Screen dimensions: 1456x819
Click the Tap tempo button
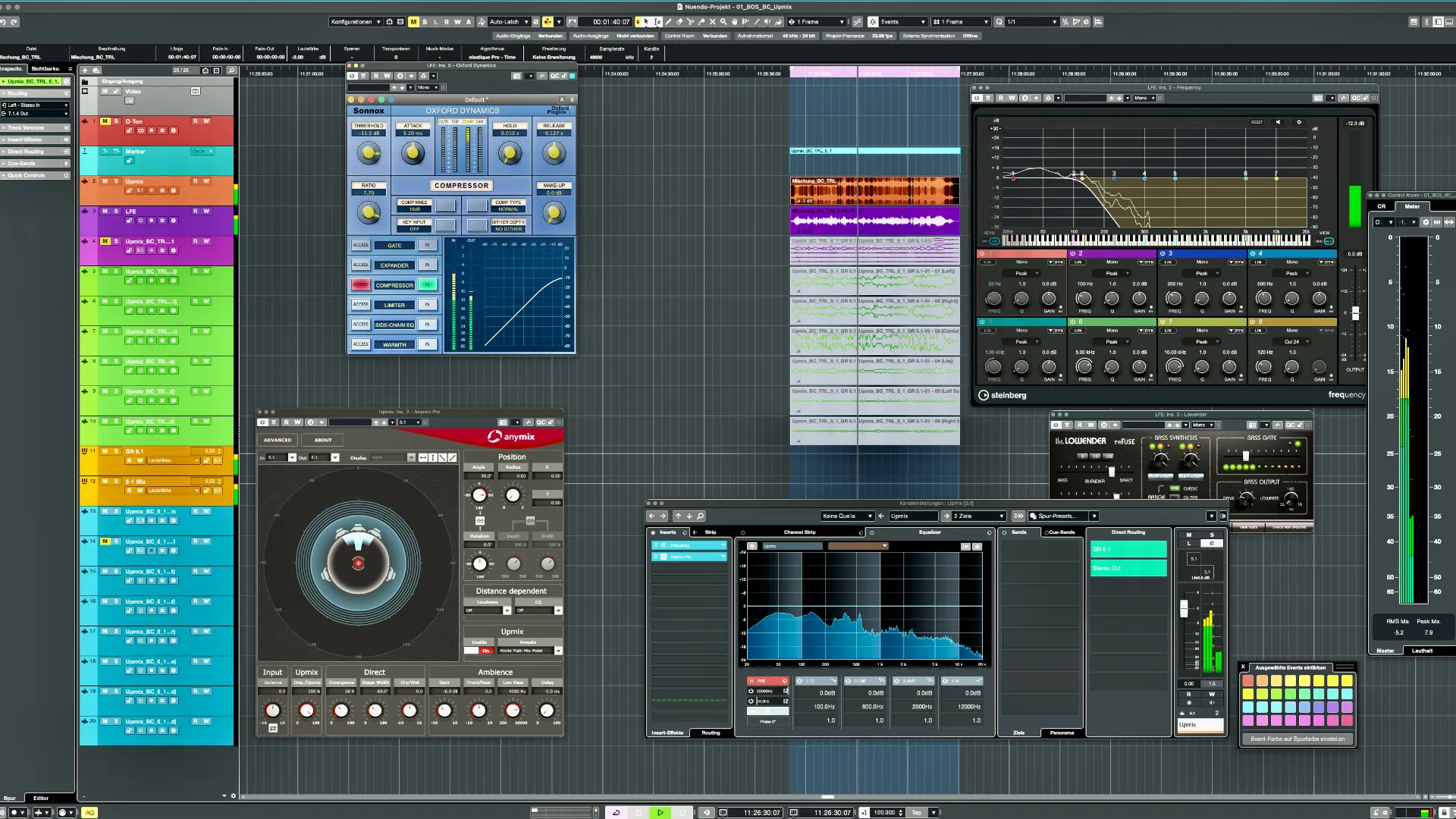coord(917,812)
